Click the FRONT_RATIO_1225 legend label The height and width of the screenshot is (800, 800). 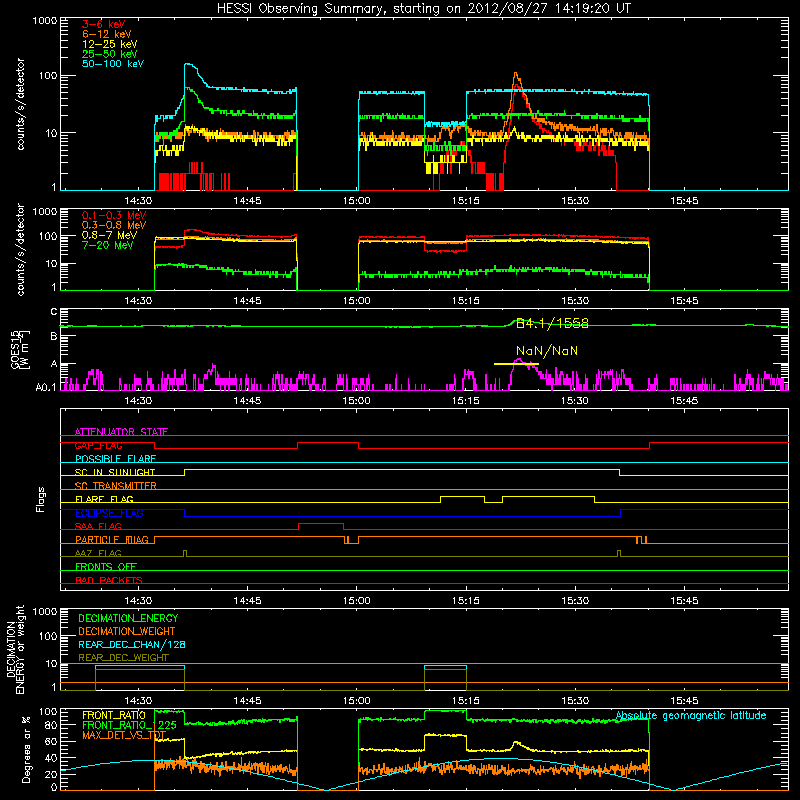coord(129,725)
